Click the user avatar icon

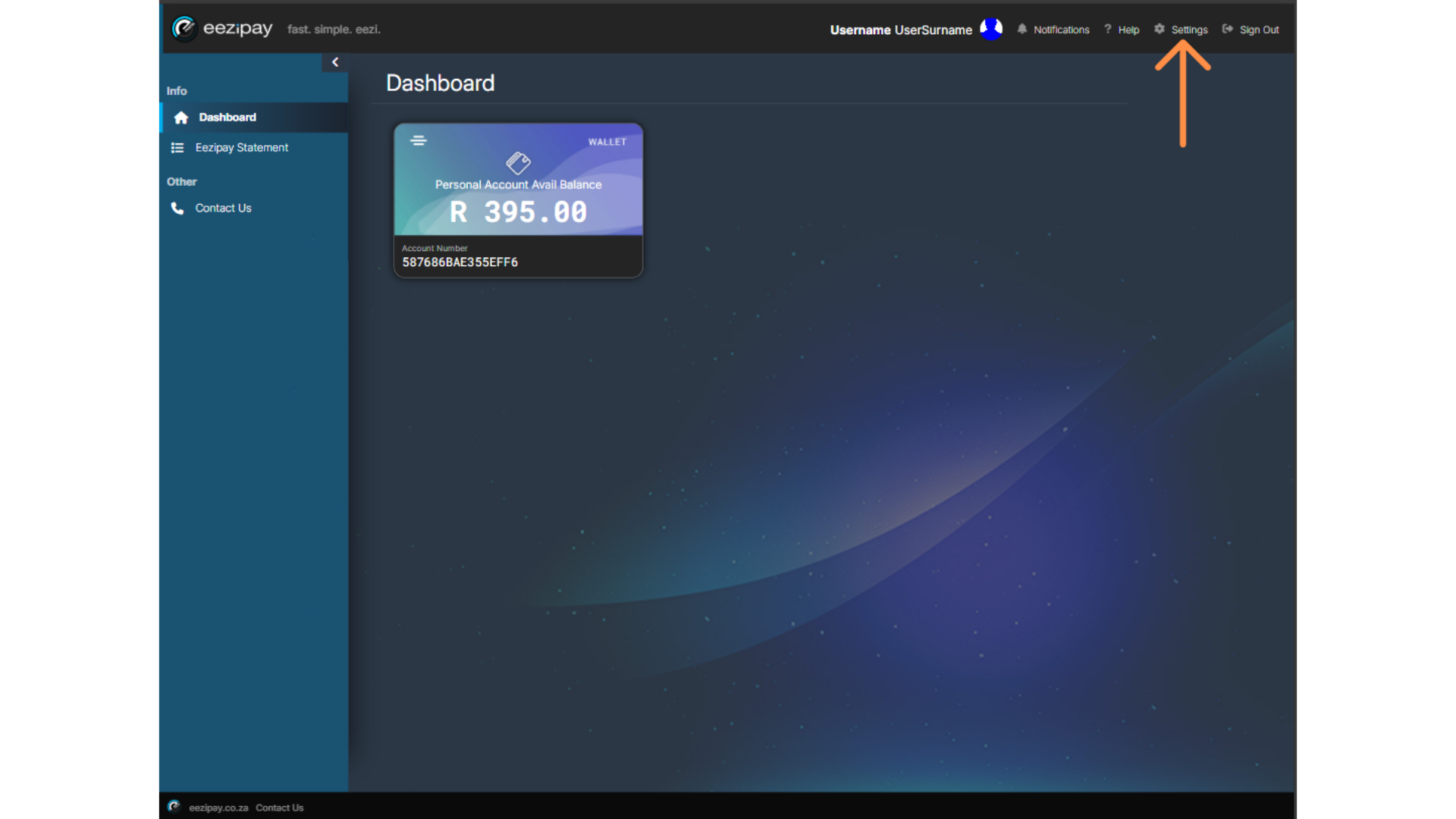point(991,29)
